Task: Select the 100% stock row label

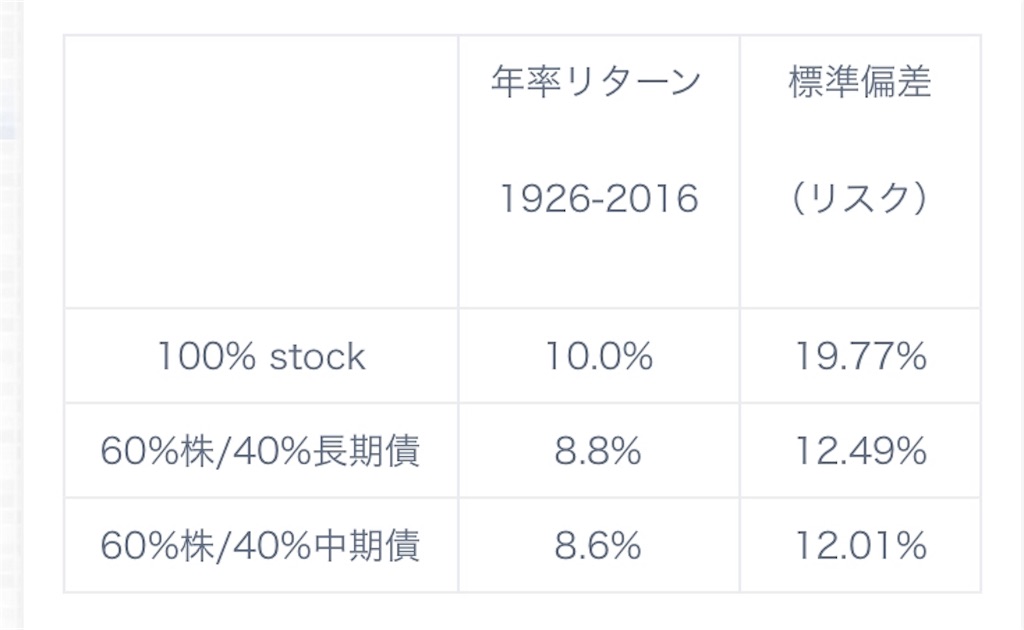Action: tap(261, 356)
